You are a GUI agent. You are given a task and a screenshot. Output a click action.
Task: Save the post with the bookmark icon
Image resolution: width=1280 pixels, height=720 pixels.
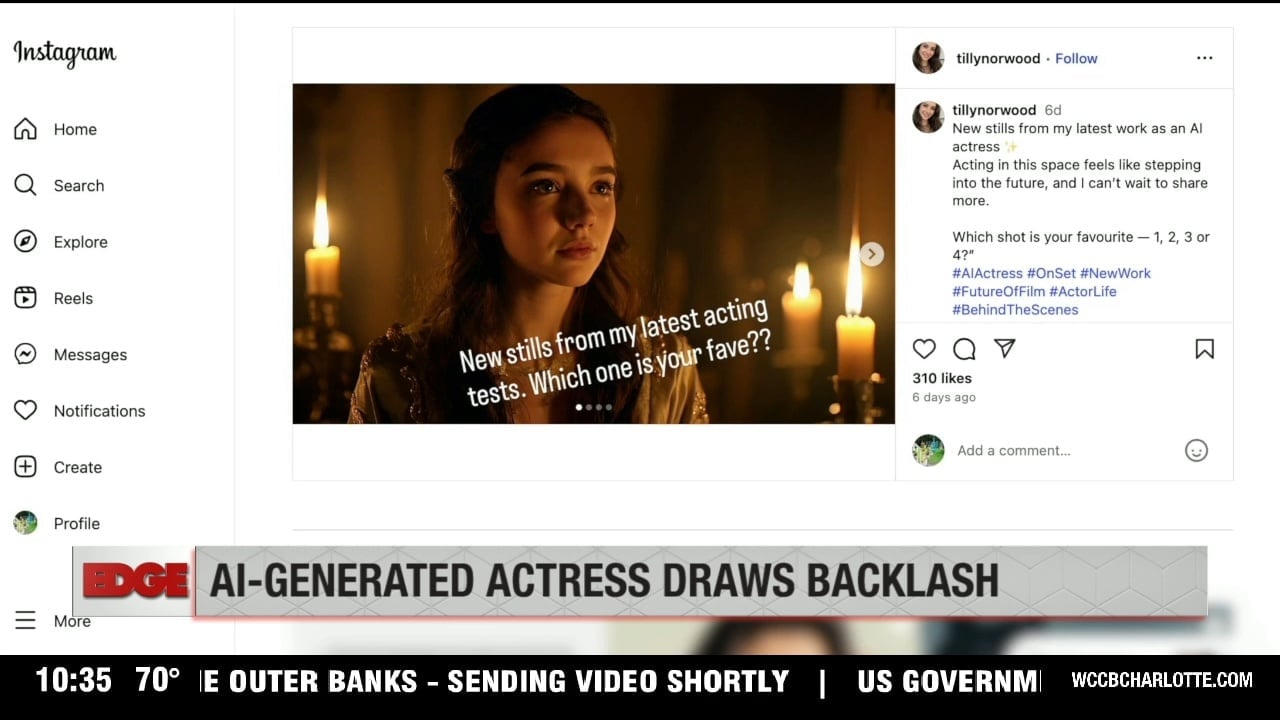(x=1204, y=349)
